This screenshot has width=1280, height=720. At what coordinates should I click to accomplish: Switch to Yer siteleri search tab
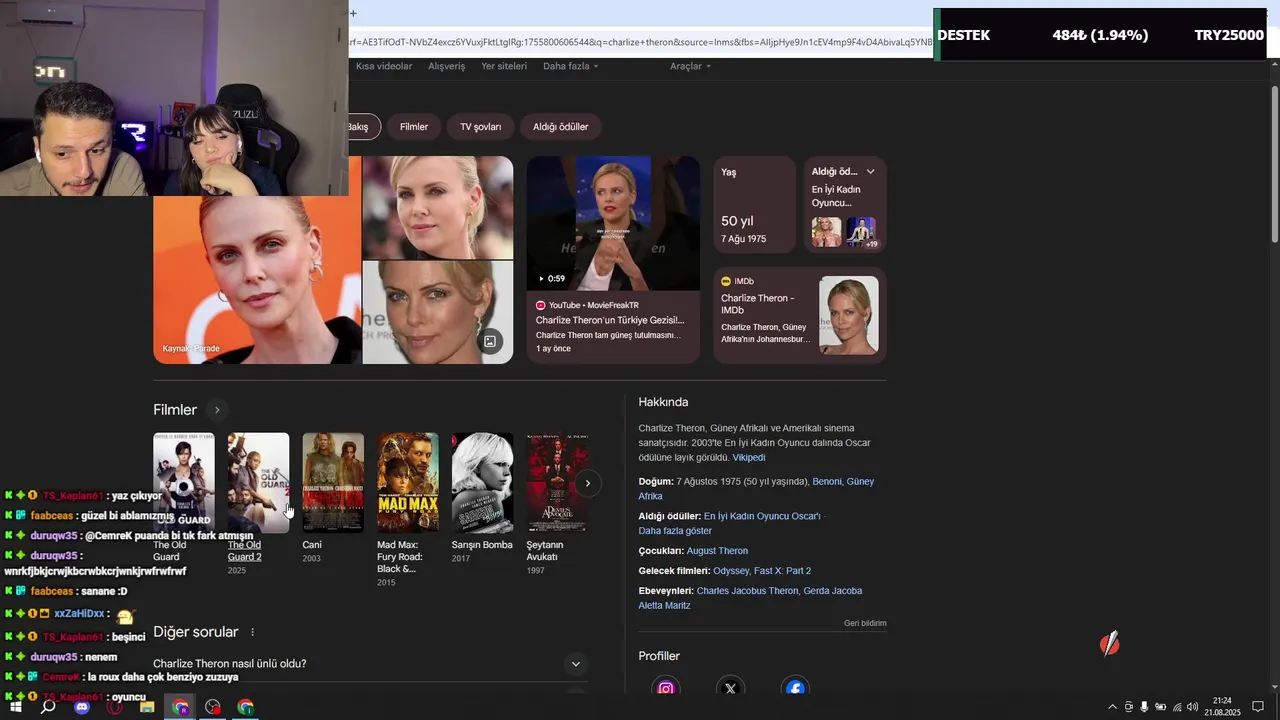[504, 66]
